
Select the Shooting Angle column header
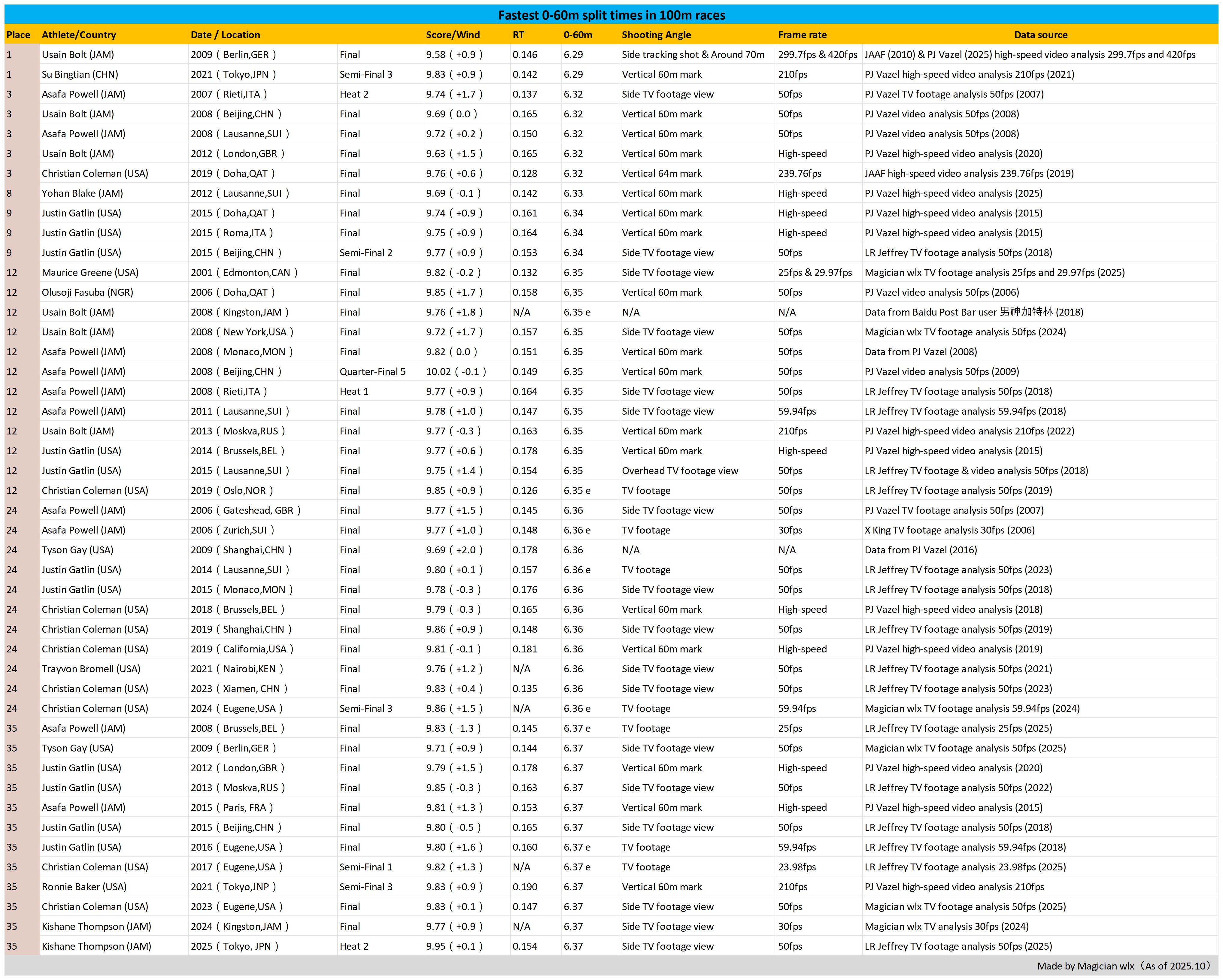point(656,35)
